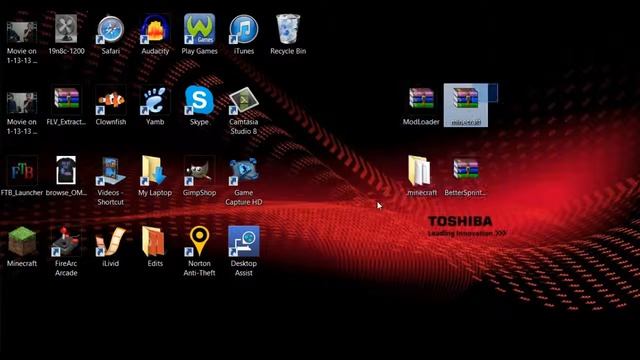Select the BetterSprint archive icon
The image size is (640, 360).
coord(466,170)
